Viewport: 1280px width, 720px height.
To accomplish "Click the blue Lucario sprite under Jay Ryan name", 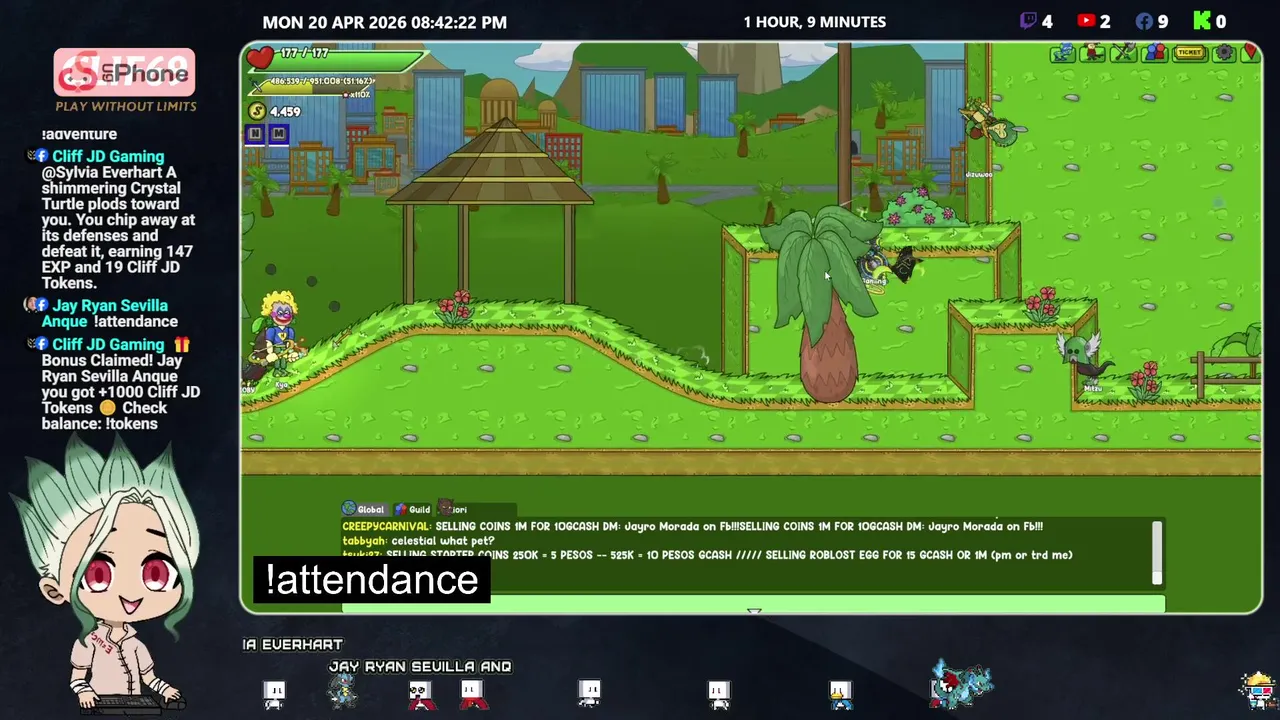I will coord(343,690).
